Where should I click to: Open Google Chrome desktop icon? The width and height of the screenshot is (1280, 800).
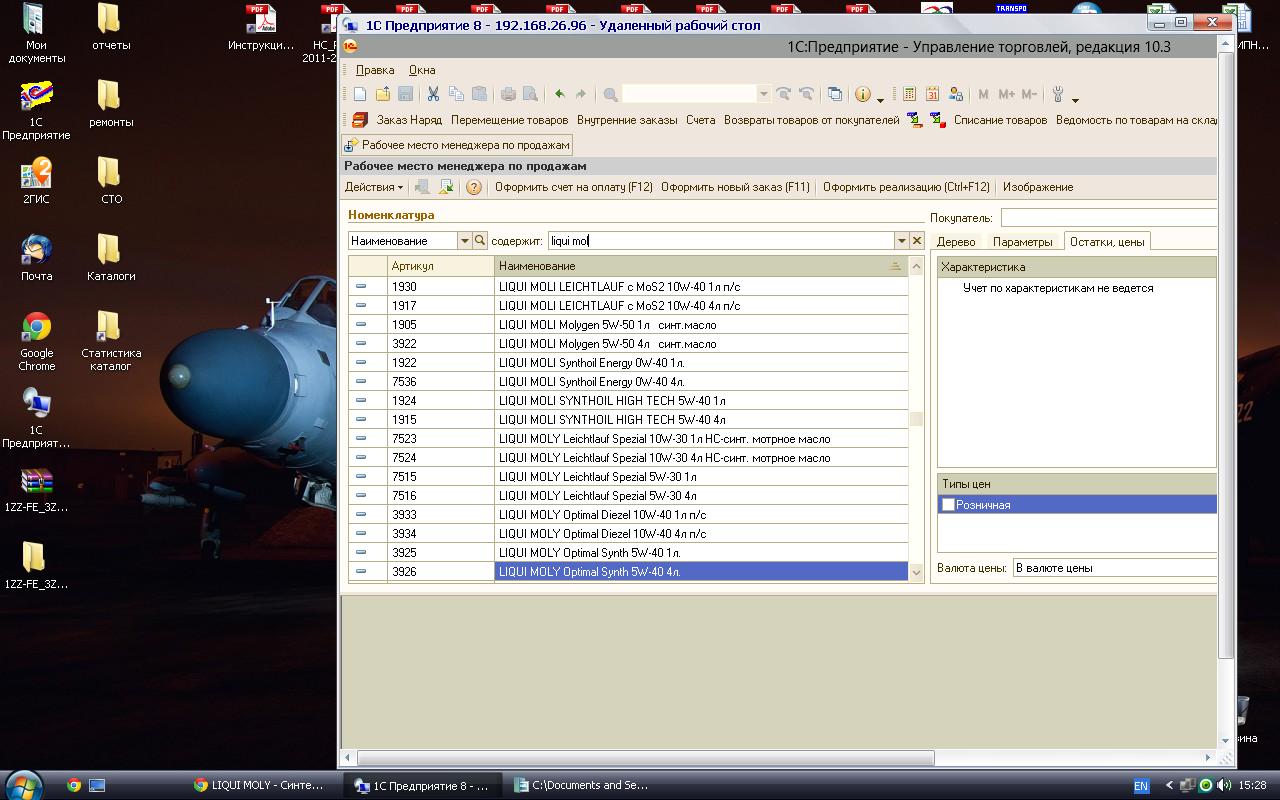[37, 341]
